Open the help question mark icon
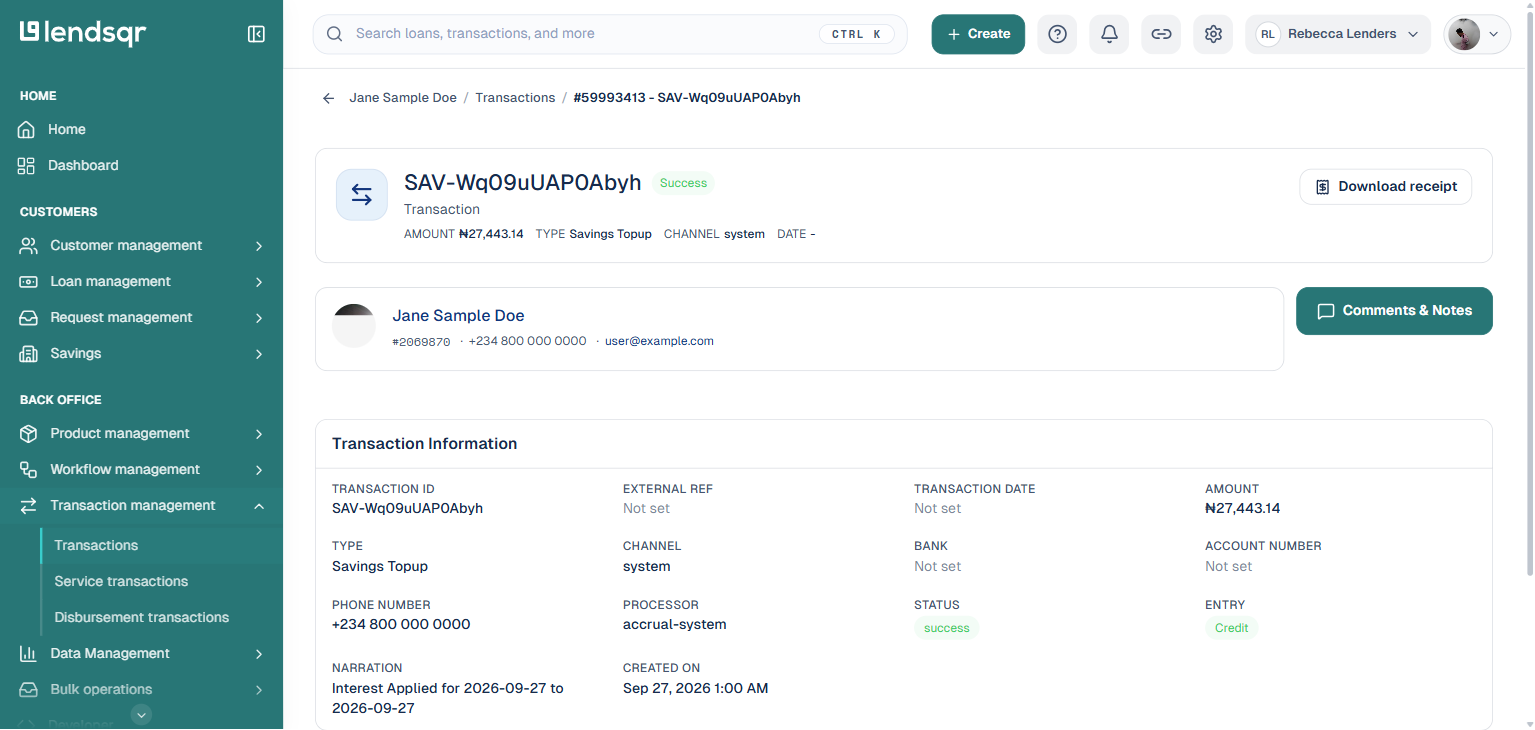 pyautogui.click(x=1057, y=34)
